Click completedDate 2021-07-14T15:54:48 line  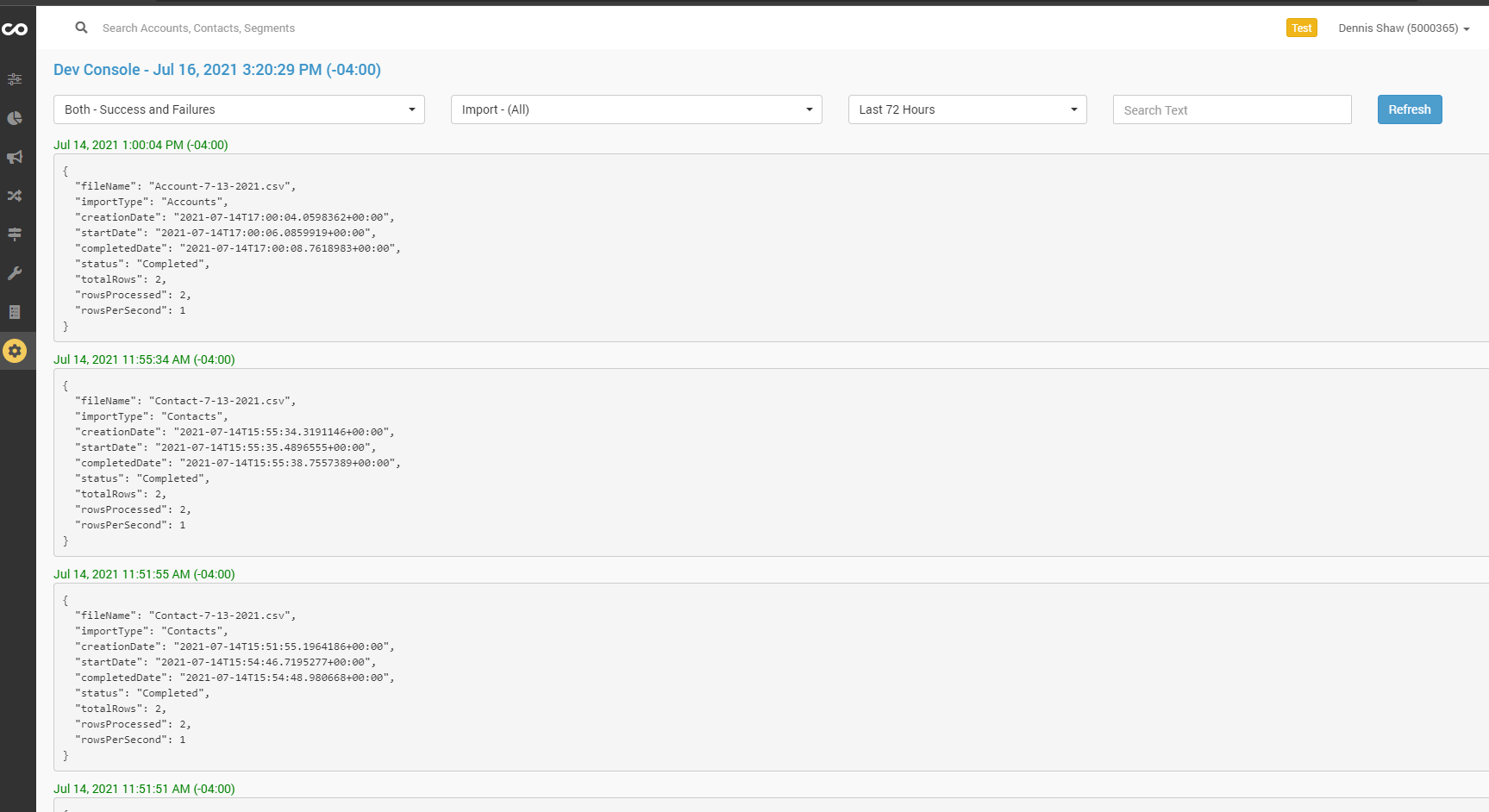coord(235,678)
